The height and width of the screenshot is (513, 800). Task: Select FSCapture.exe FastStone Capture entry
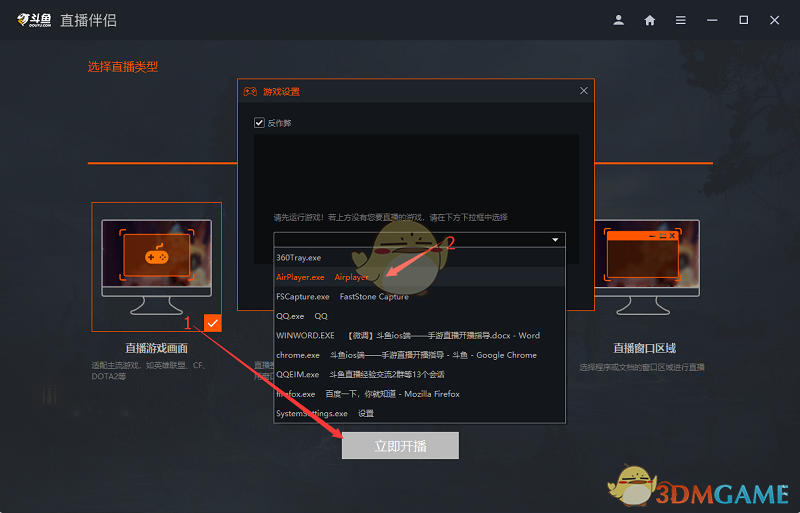point(419,296)
